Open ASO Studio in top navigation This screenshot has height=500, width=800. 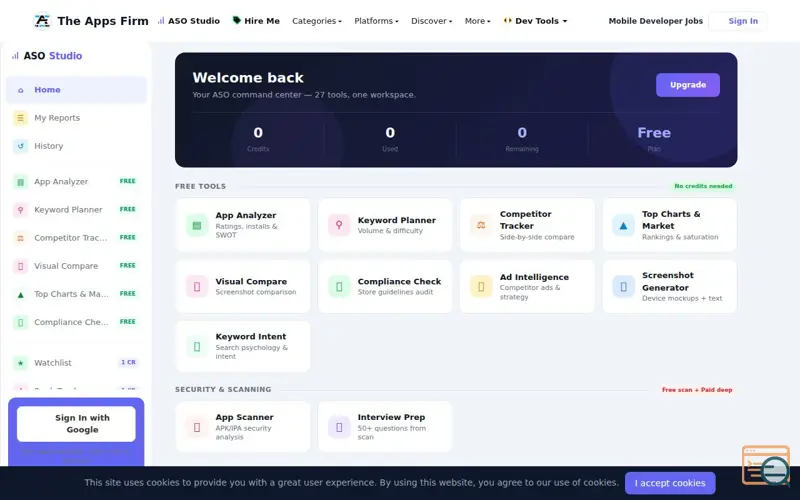pos(189,21)
